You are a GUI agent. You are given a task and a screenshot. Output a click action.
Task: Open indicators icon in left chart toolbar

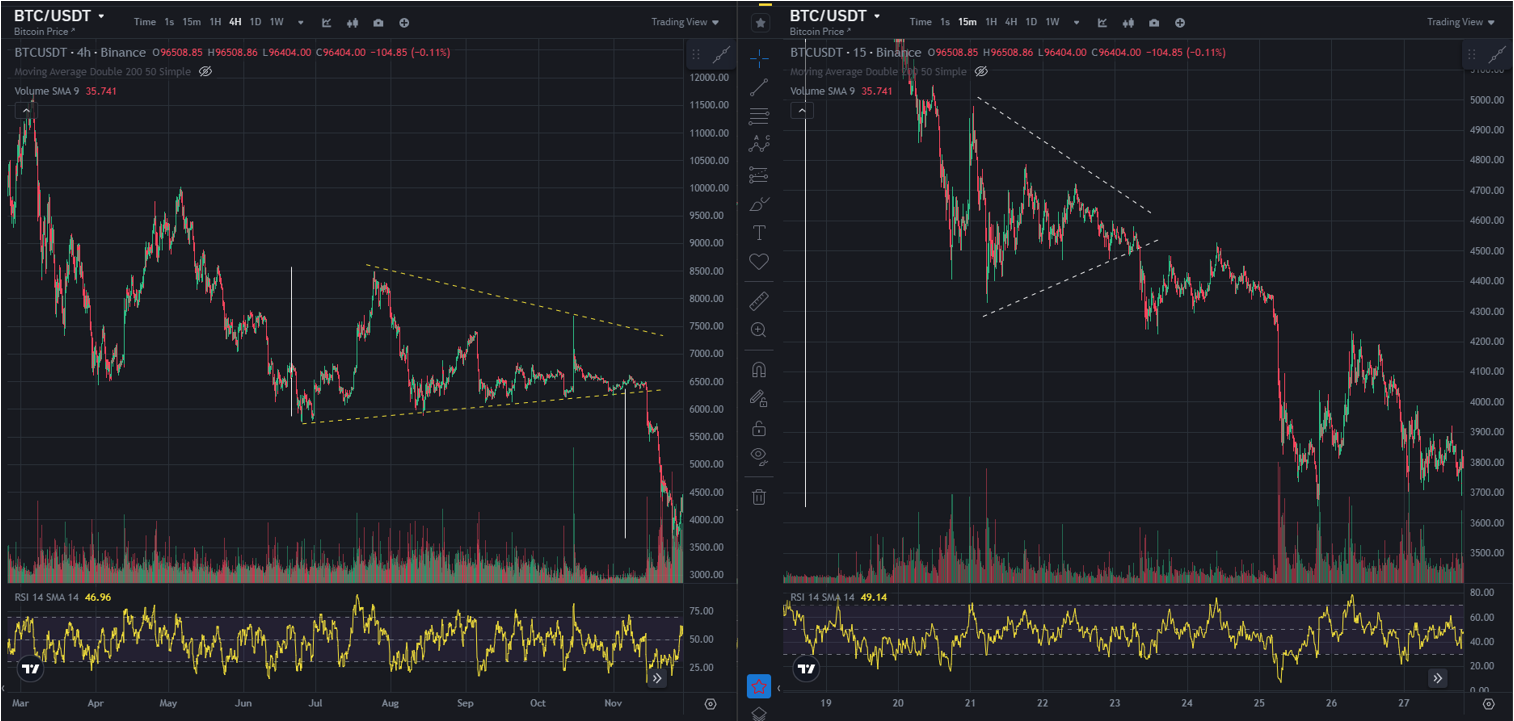tap(327, 22)
